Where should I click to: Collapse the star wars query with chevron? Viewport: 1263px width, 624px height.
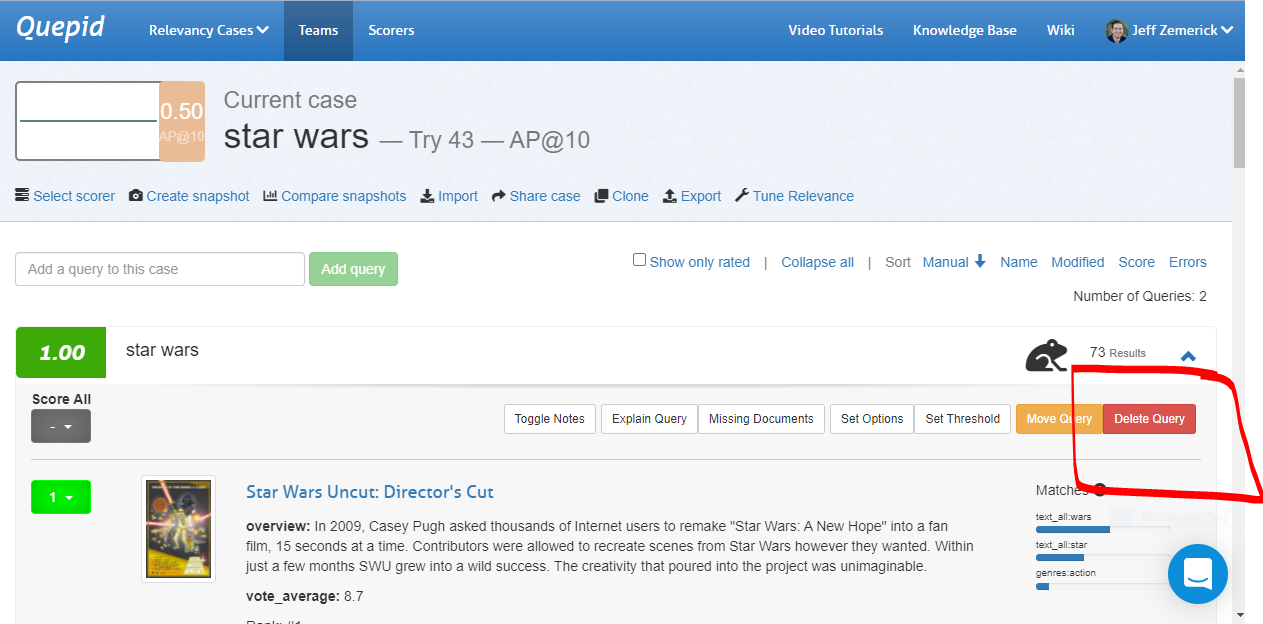tap(1188, 356)
